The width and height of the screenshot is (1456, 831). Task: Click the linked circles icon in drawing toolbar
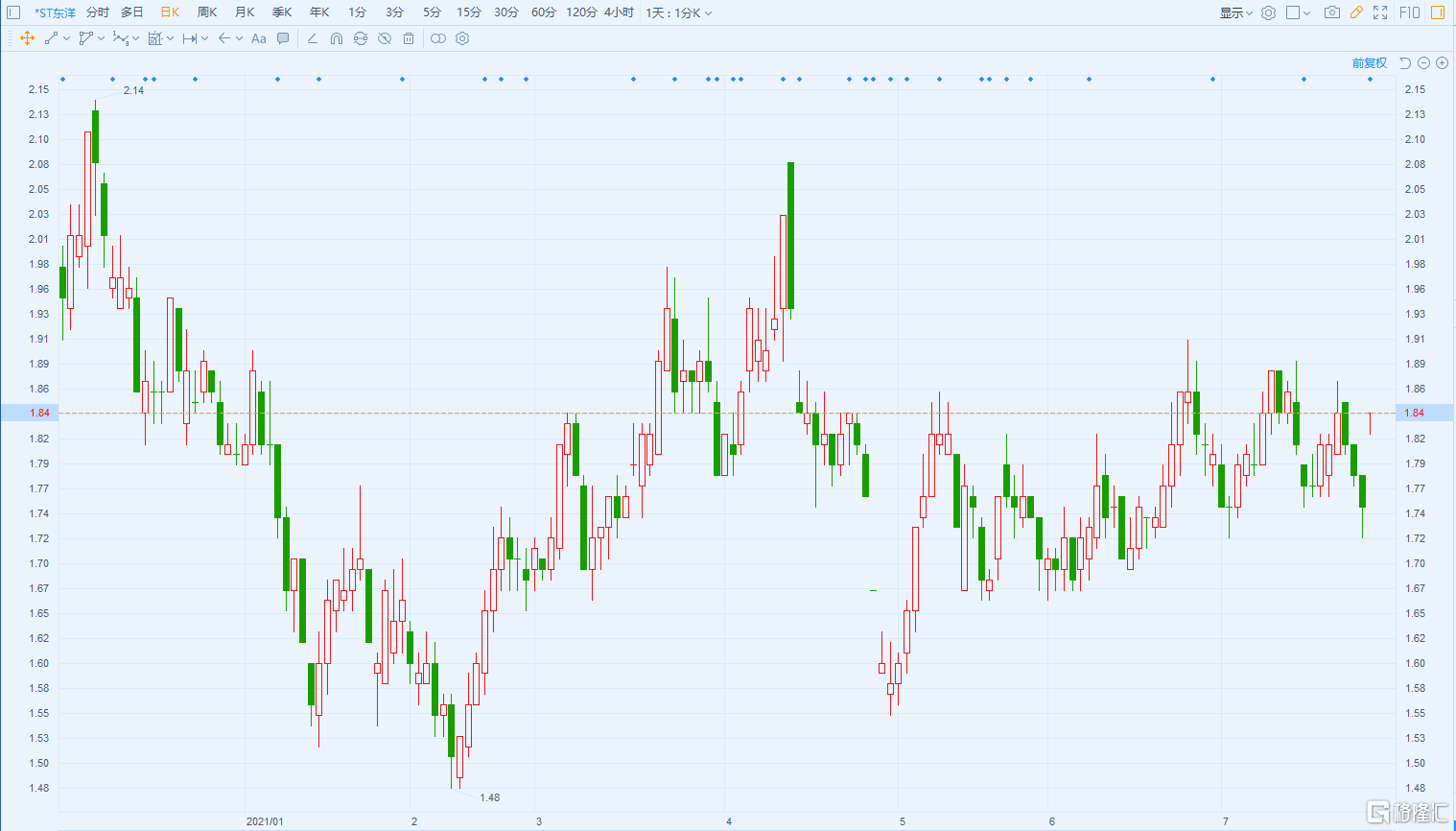click(438, 38)
